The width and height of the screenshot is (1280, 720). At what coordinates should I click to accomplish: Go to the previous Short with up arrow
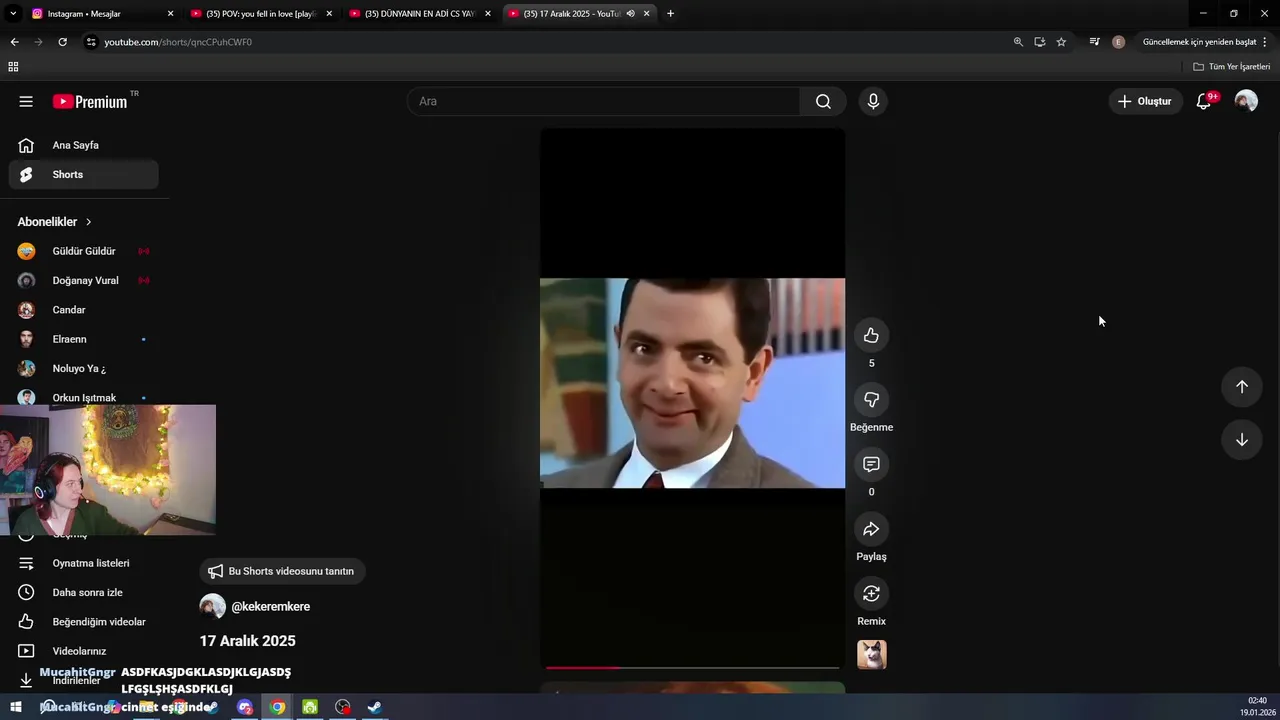pos(1242,387)
